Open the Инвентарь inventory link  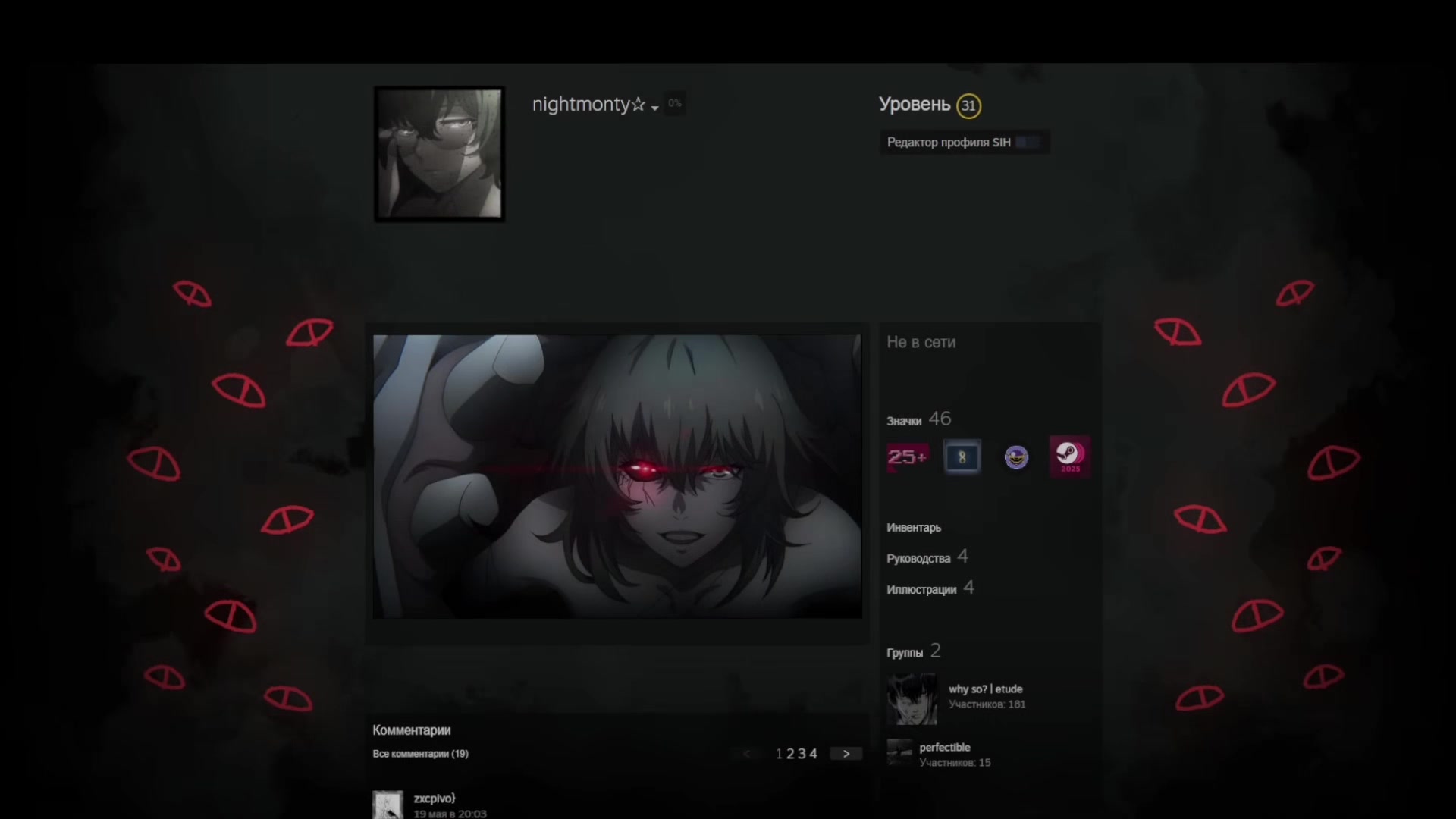click(914, 527)
